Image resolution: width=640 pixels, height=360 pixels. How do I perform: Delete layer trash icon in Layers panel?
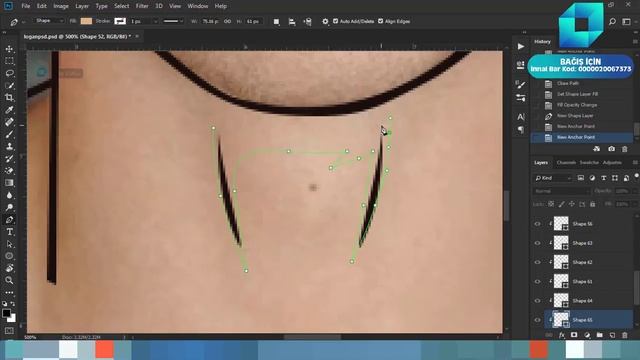tap(624, 335)
